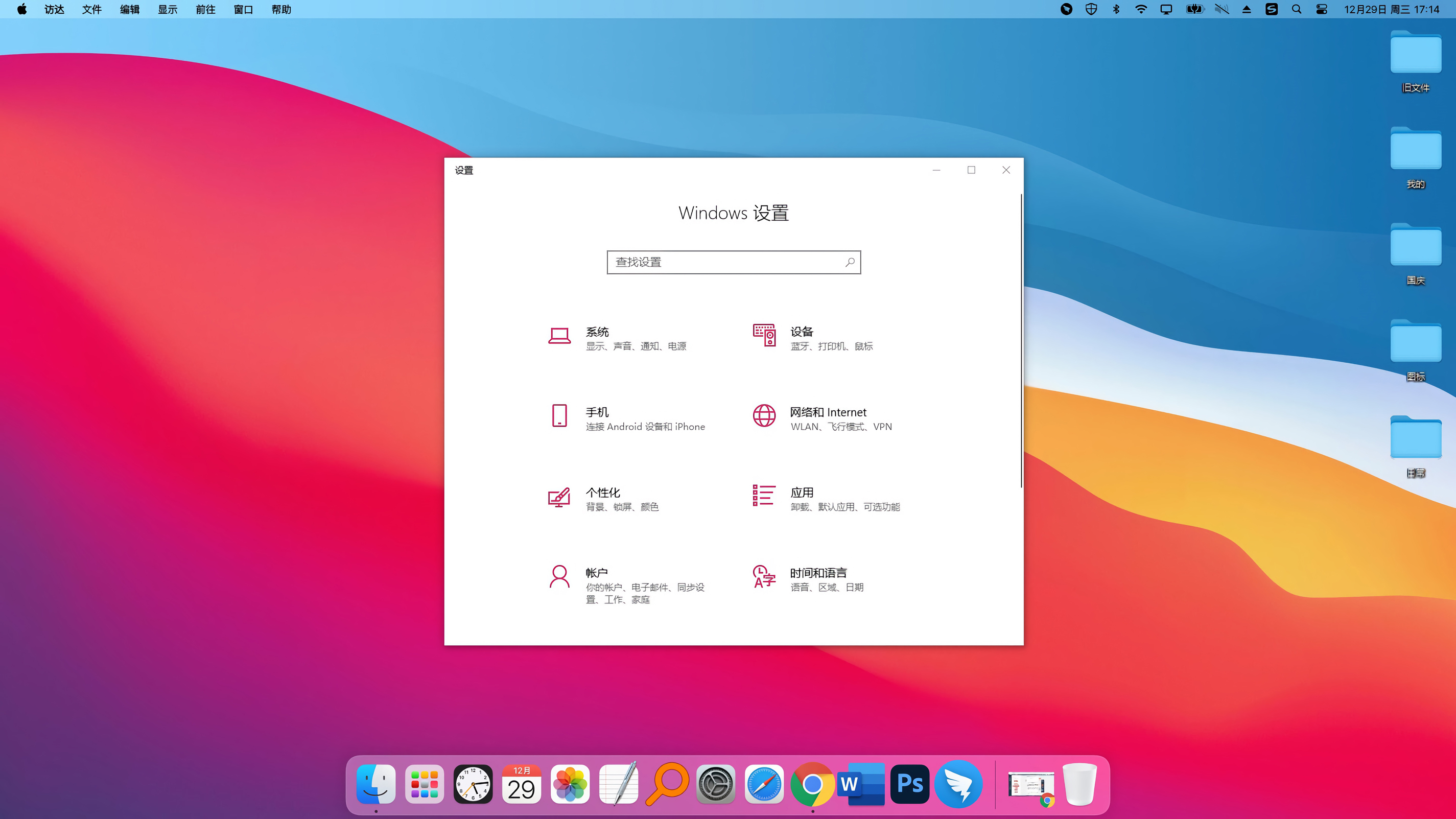Screen dimensions: 1456x819
Task: Launch Safari from the Dock
Action: pyautogui.click(x=764, y=784)
